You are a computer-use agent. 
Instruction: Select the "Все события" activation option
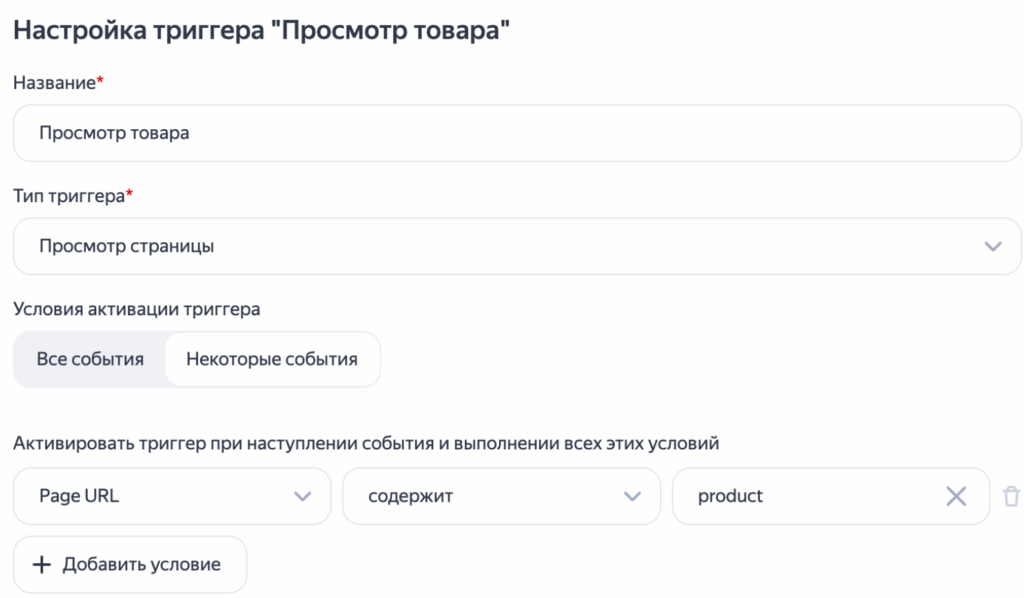click(x=89, y=358)
